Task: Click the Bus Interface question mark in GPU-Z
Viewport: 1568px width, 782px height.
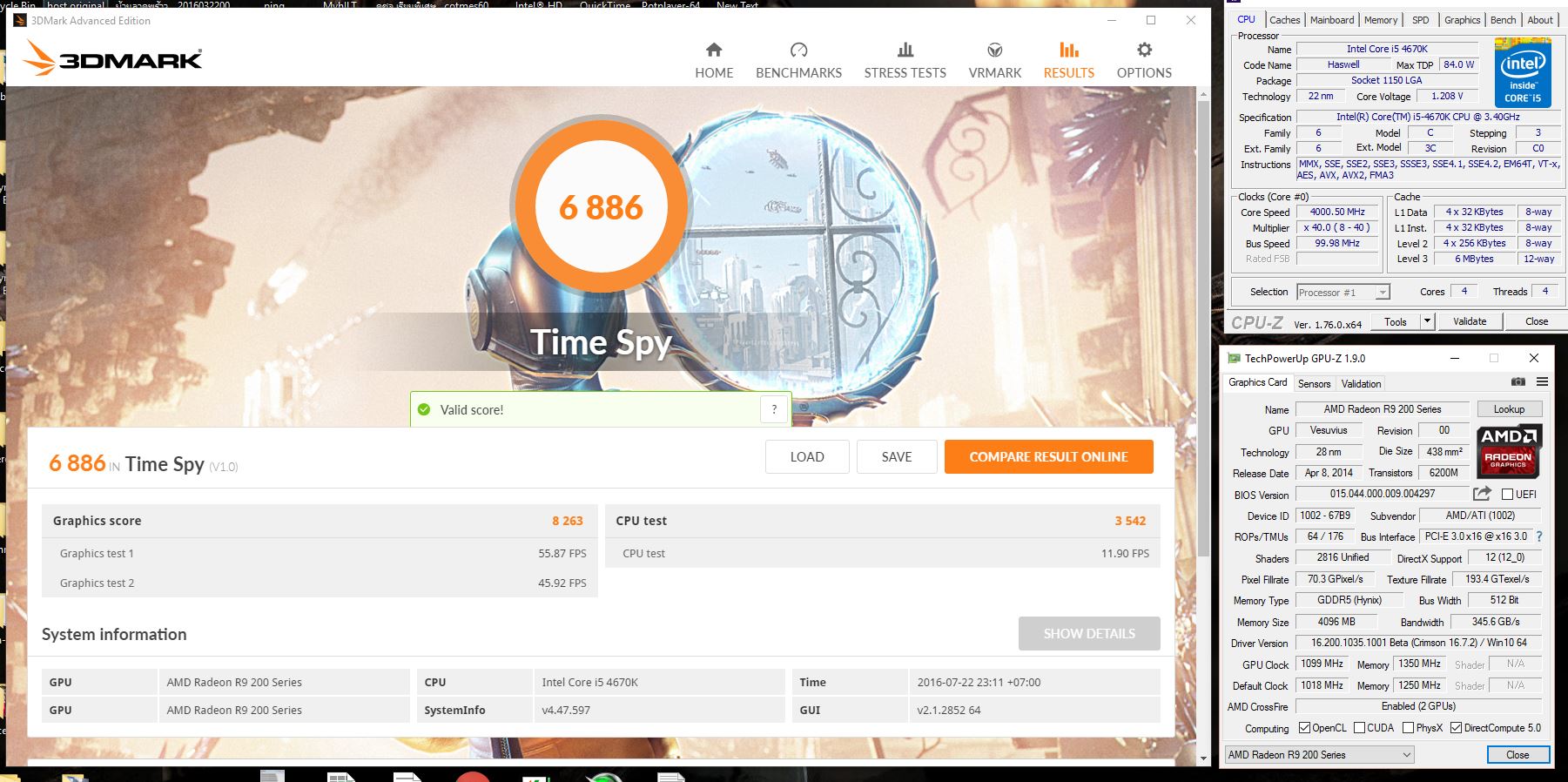Action: pos(1538,536)
